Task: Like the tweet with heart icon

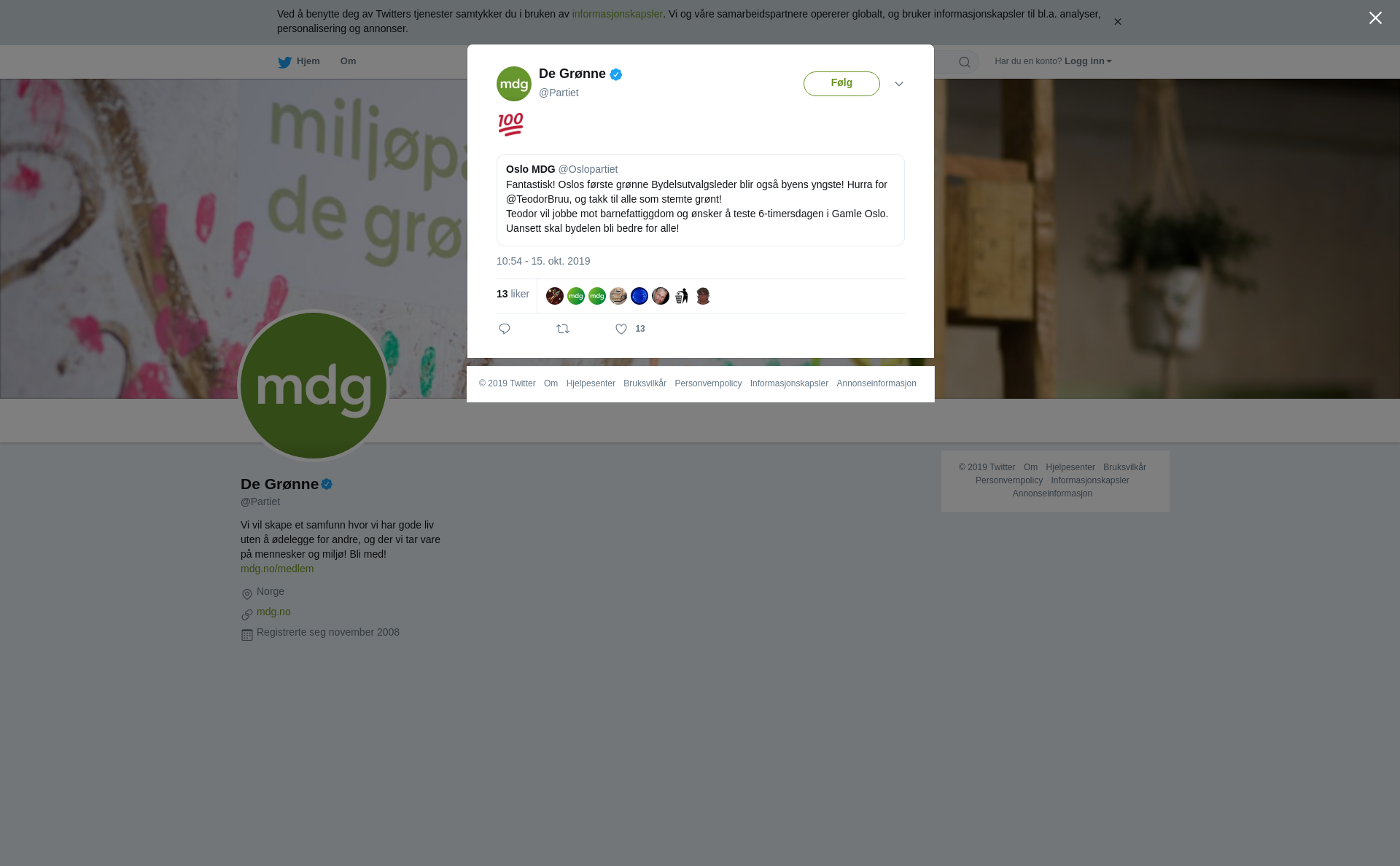Action: pos(621,329)
